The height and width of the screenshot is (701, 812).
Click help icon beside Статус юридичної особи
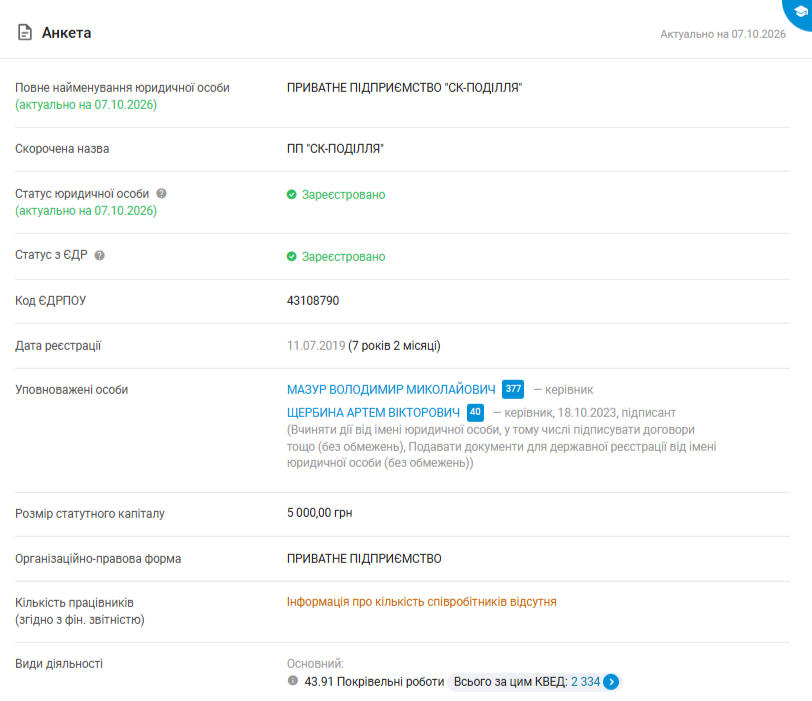(x=162, y=194)
